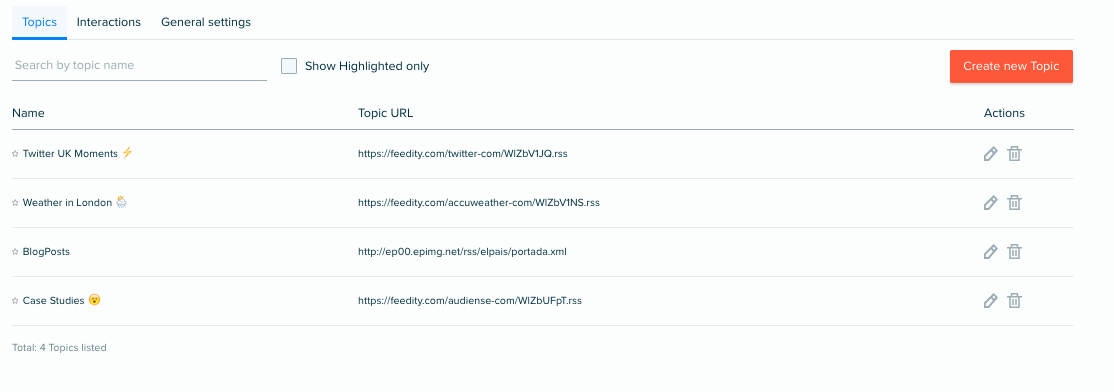Edit the Twitter UK Moments topic
1114x392 pixels.
coord(990,153)
